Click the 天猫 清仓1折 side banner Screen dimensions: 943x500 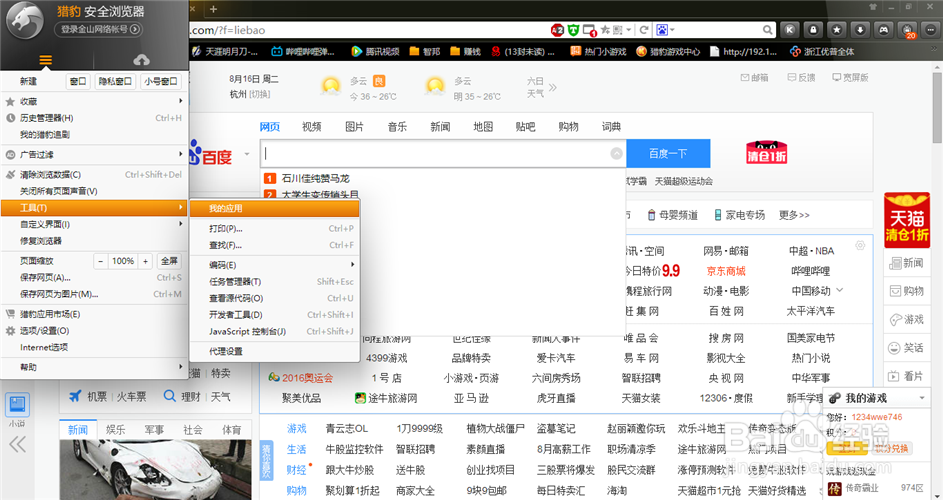coord(907,220)
